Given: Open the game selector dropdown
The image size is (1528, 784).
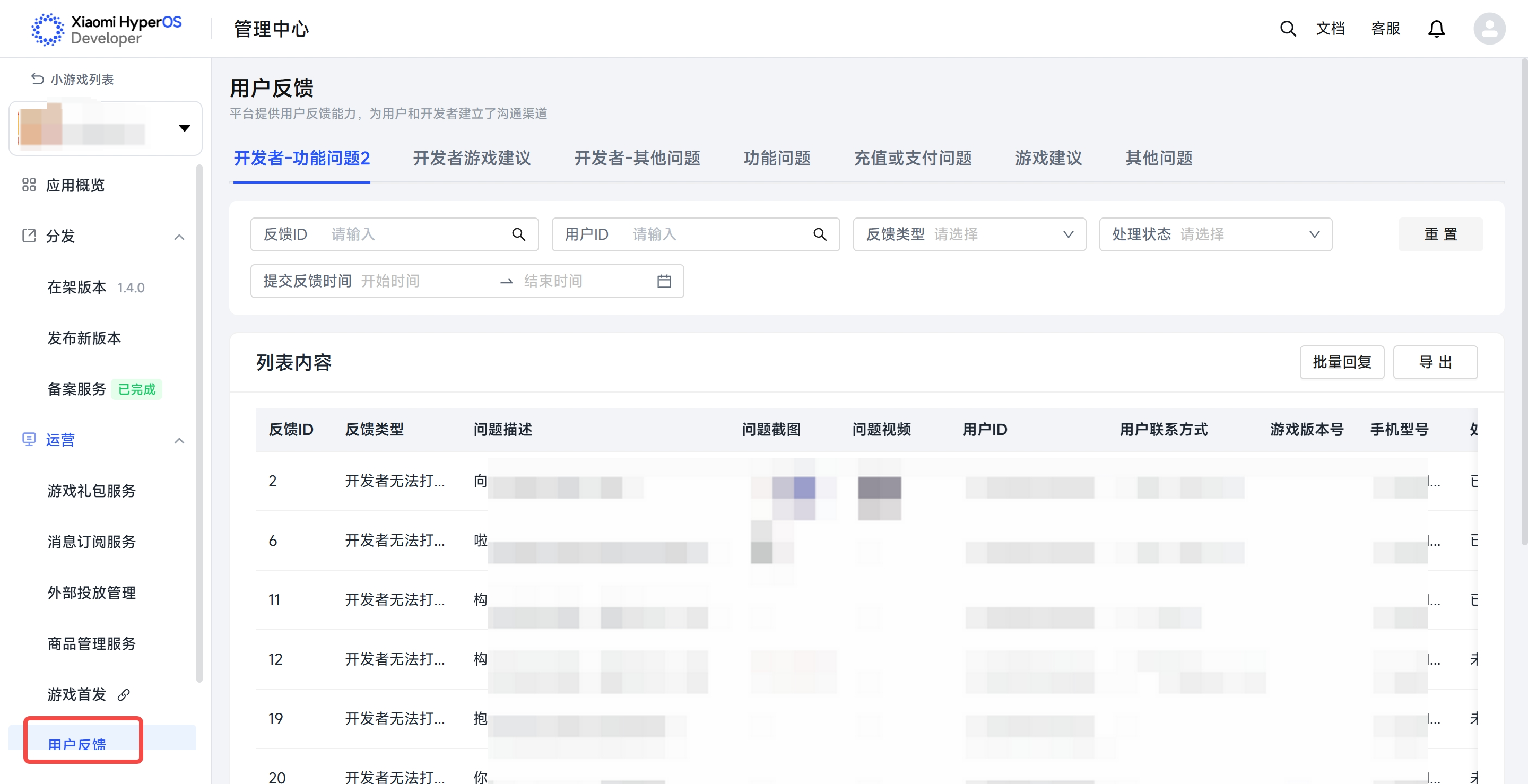Looking at the screenshot, I should (106, 128).
